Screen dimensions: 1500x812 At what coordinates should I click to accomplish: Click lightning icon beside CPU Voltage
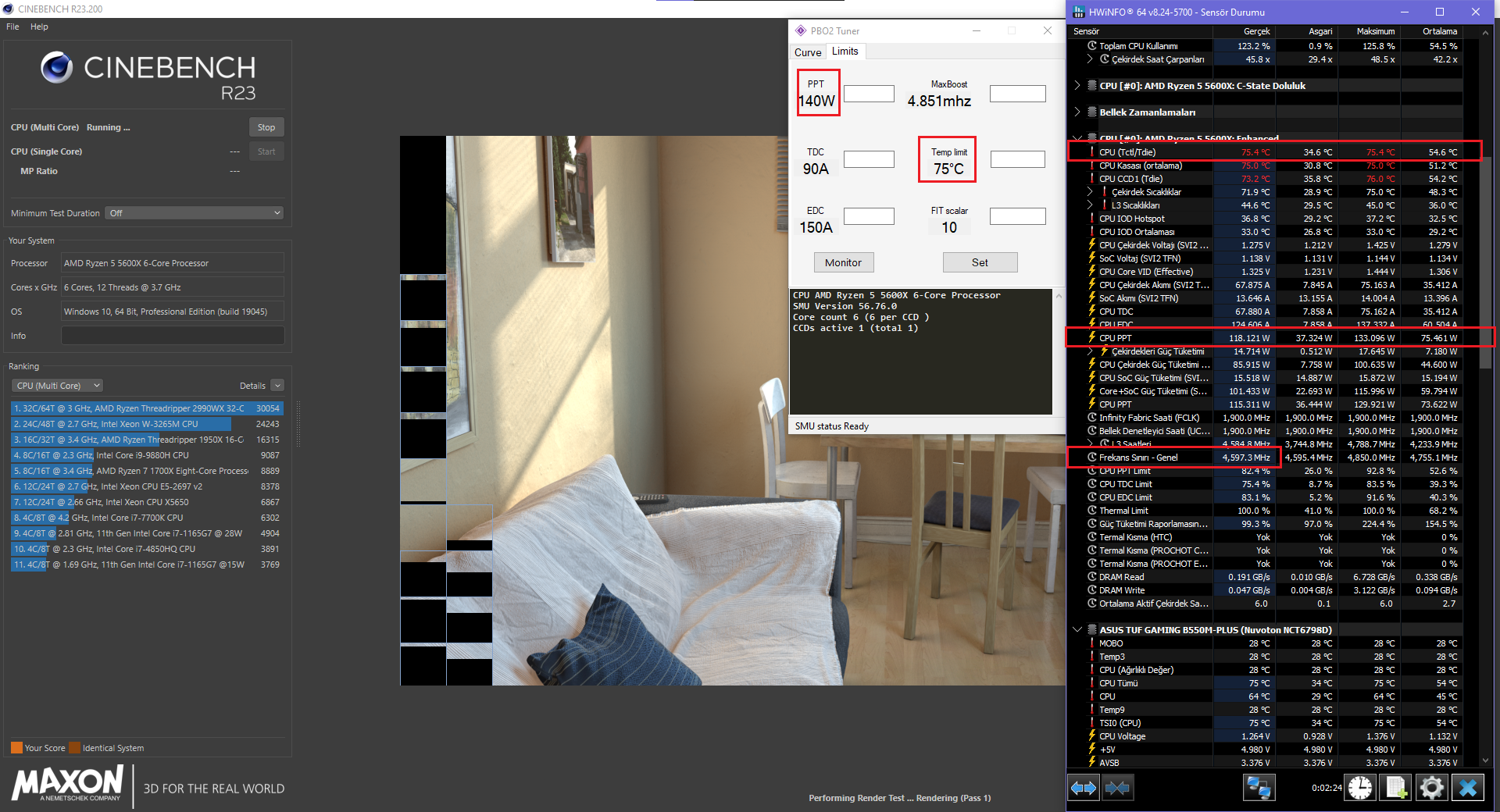[x=1092, y=736]
